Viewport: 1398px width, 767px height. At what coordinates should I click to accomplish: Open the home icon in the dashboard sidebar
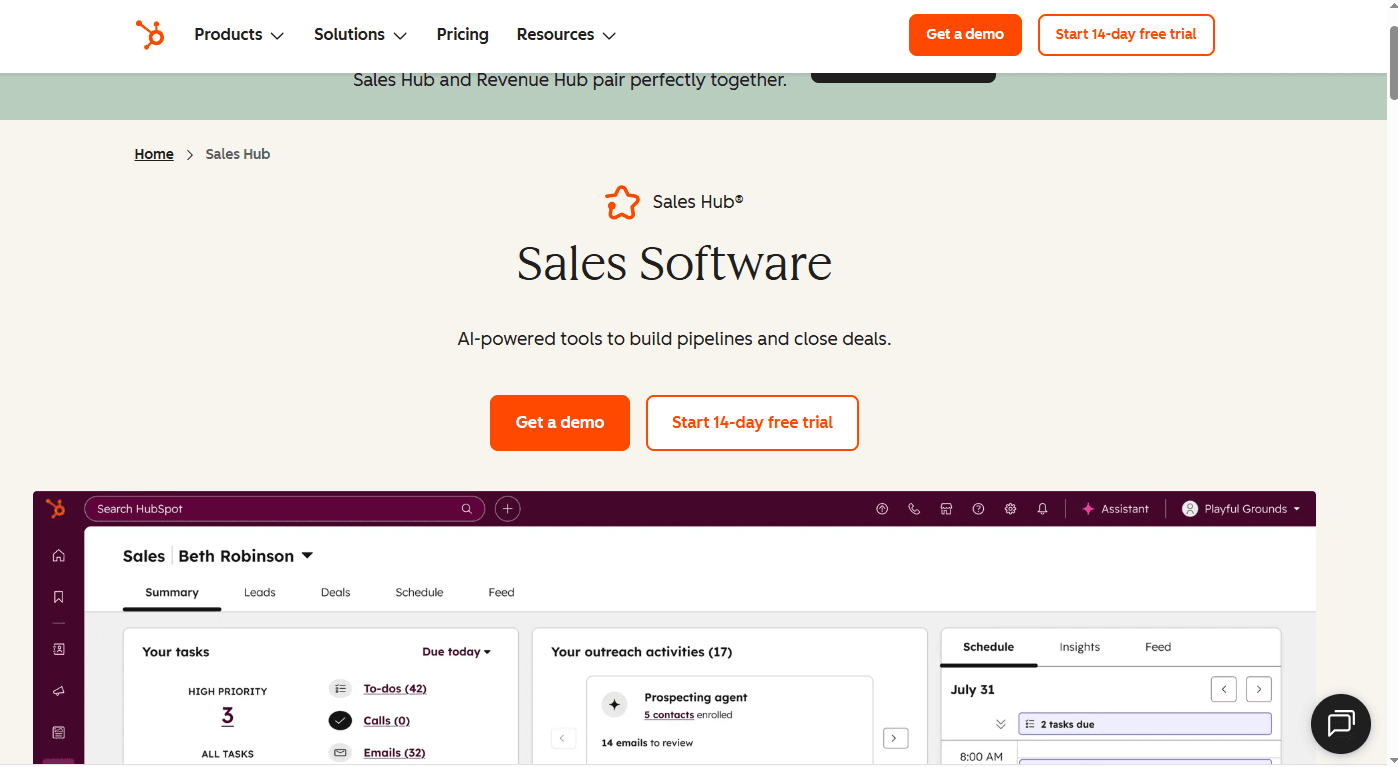point(59,556)
